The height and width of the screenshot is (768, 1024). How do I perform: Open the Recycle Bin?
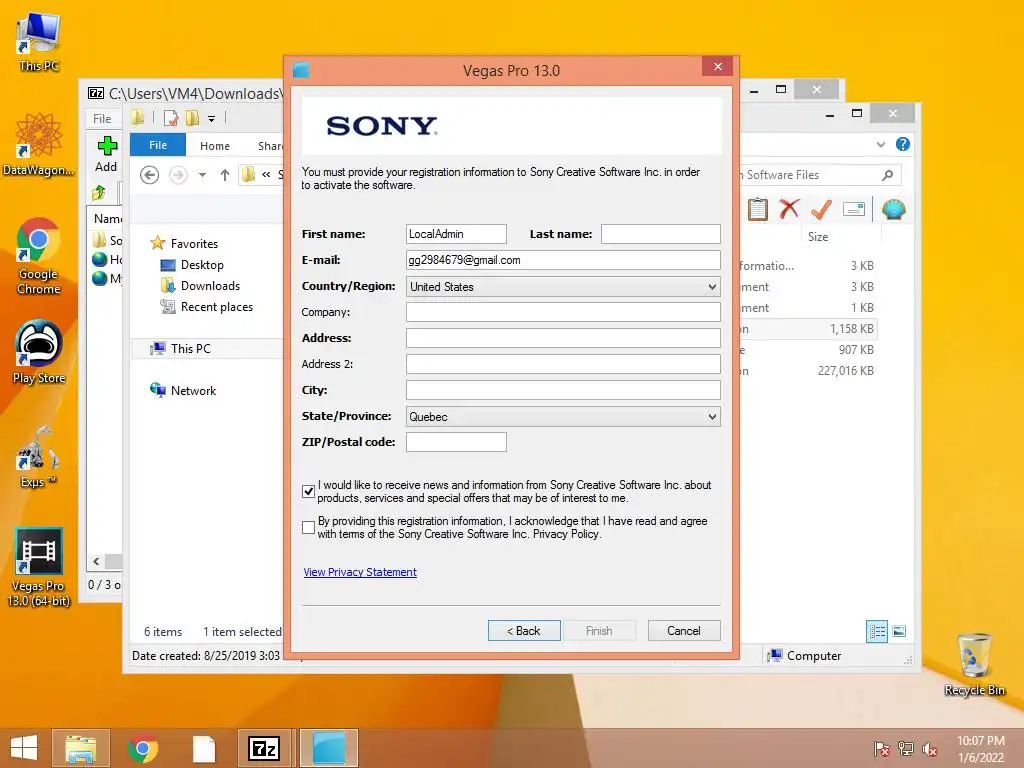pyautogui.click(x=974, y=664)
